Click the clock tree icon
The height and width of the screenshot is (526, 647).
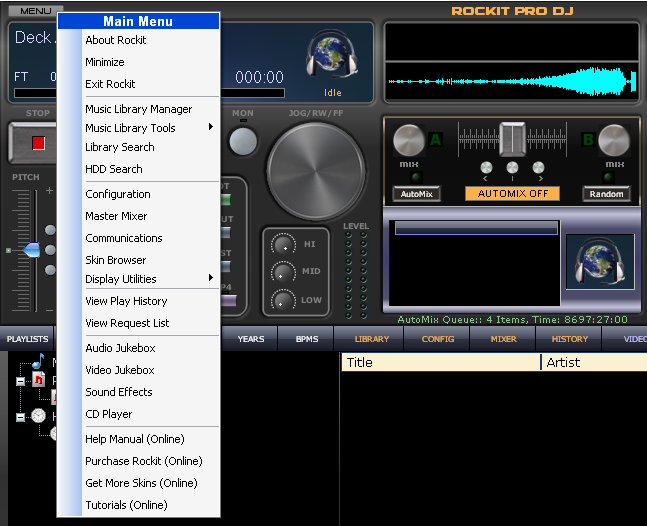pyautogui.click(x=39, y=415)
